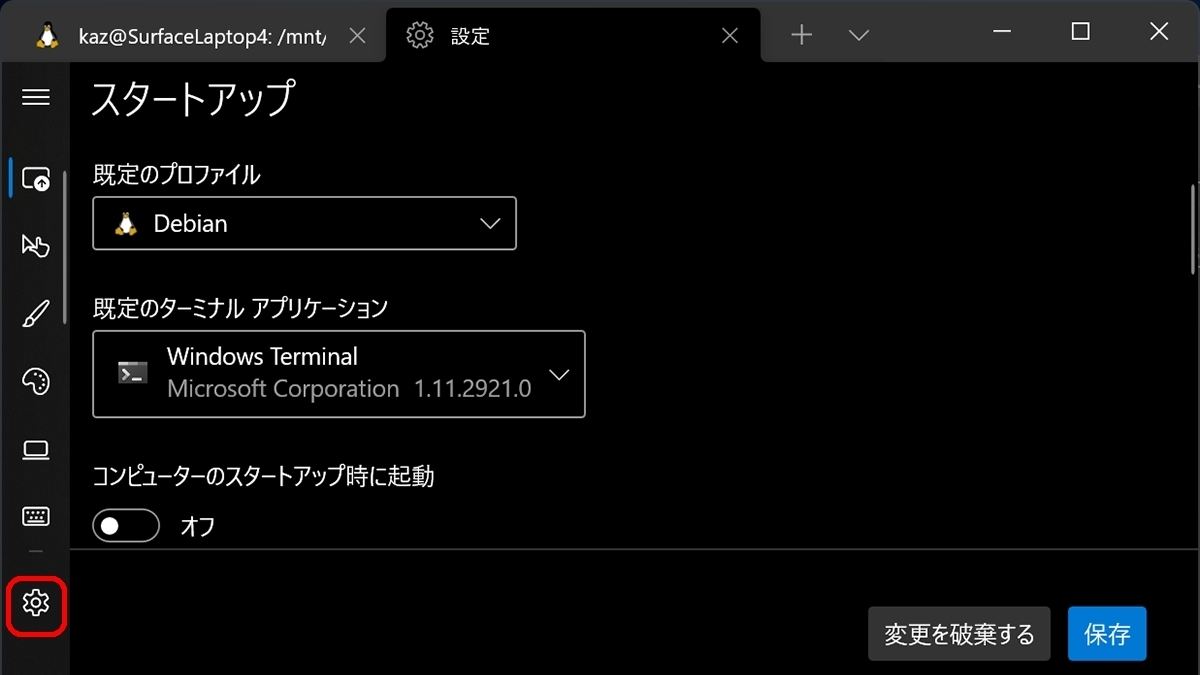Close the 設定 tab

730,36
